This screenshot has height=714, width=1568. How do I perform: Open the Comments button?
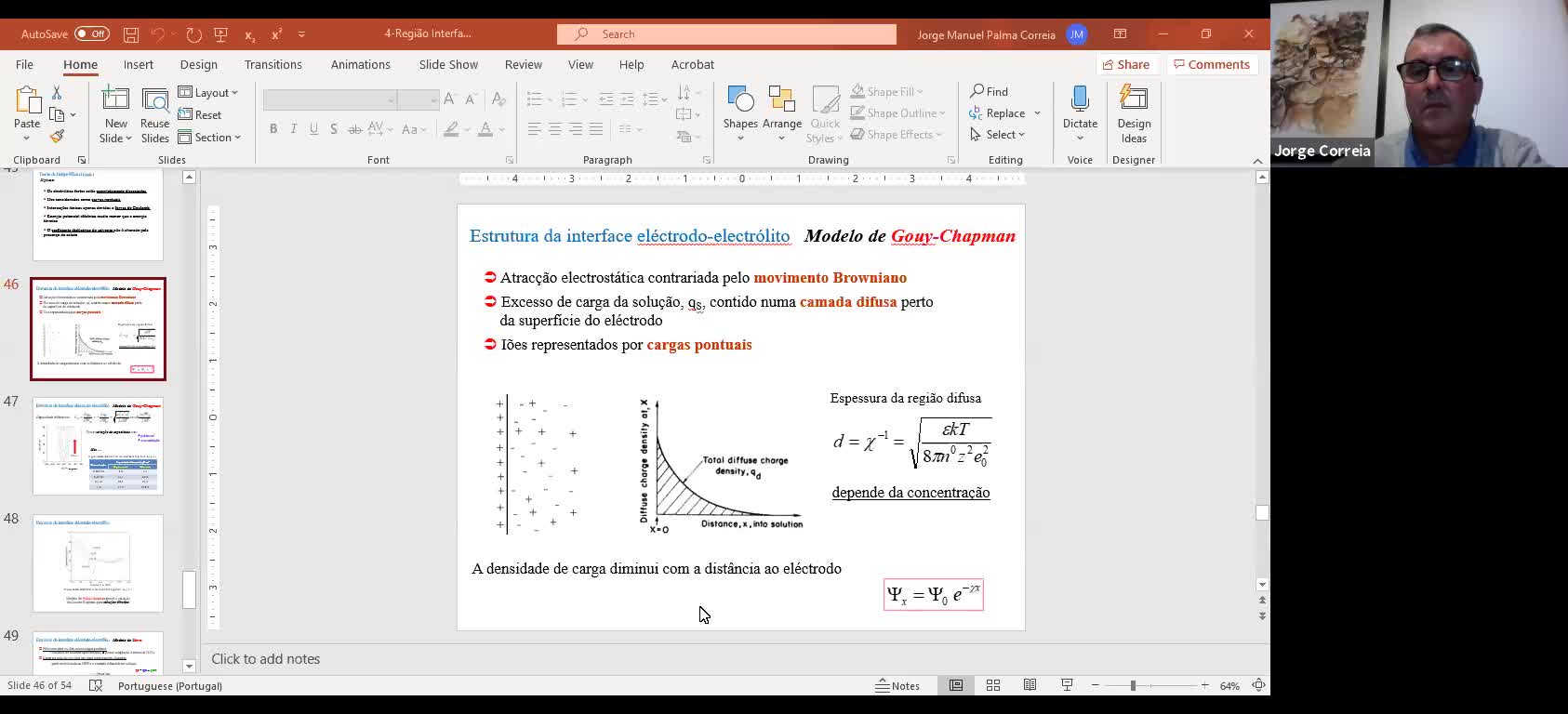(1211, 64)
